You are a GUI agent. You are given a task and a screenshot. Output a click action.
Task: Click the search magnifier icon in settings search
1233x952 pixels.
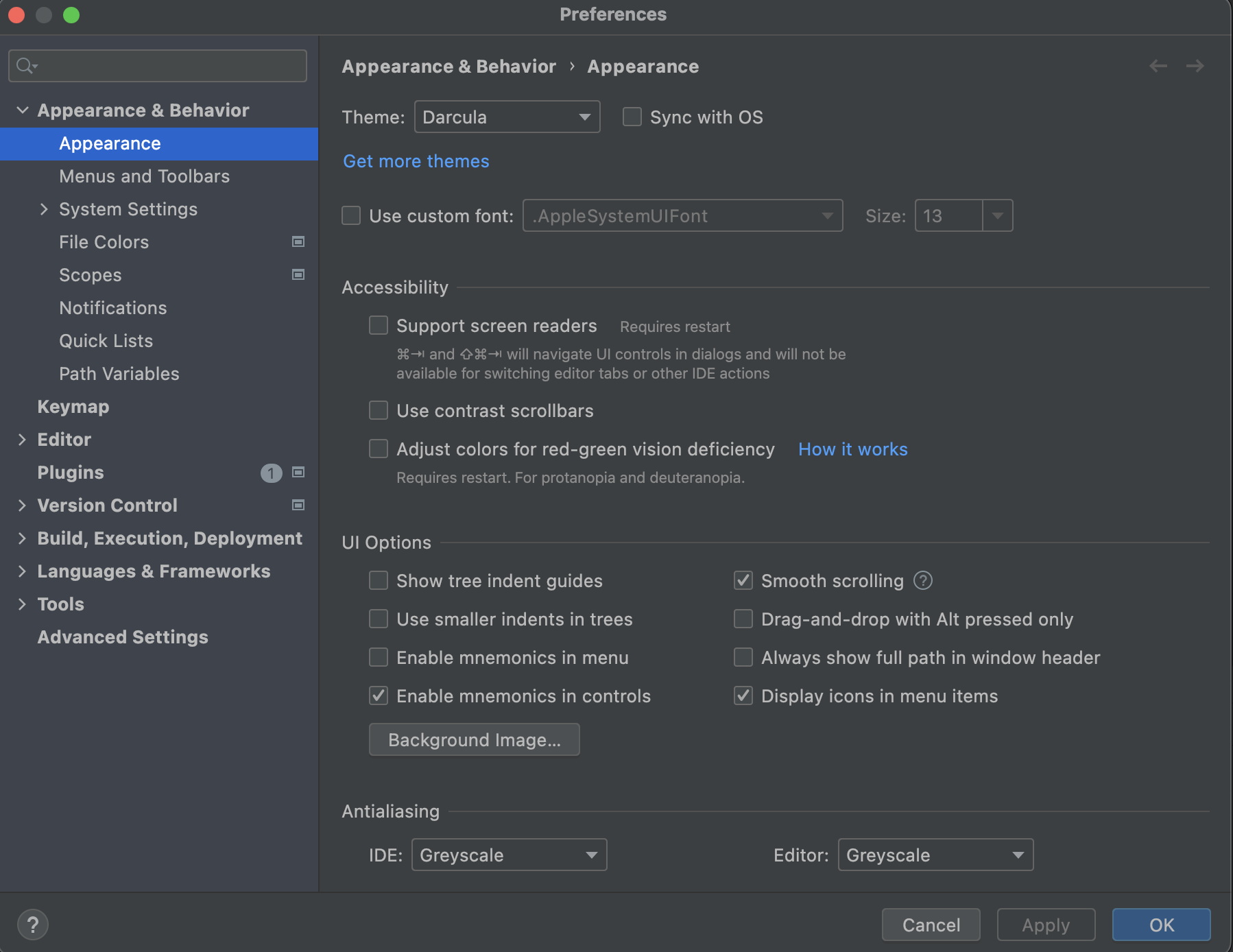pos(26,66)
